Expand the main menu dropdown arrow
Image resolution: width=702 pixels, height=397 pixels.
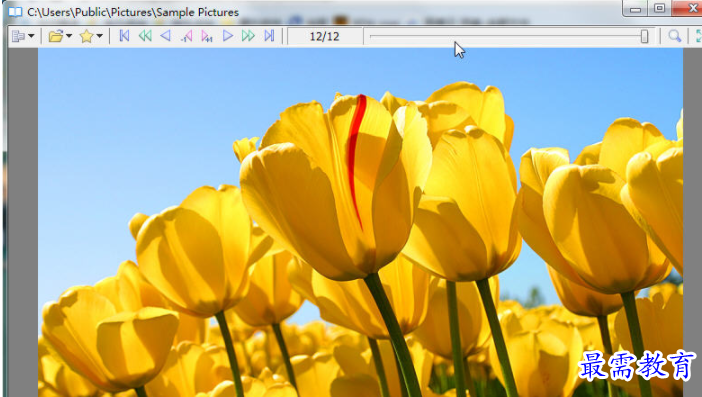31,36
